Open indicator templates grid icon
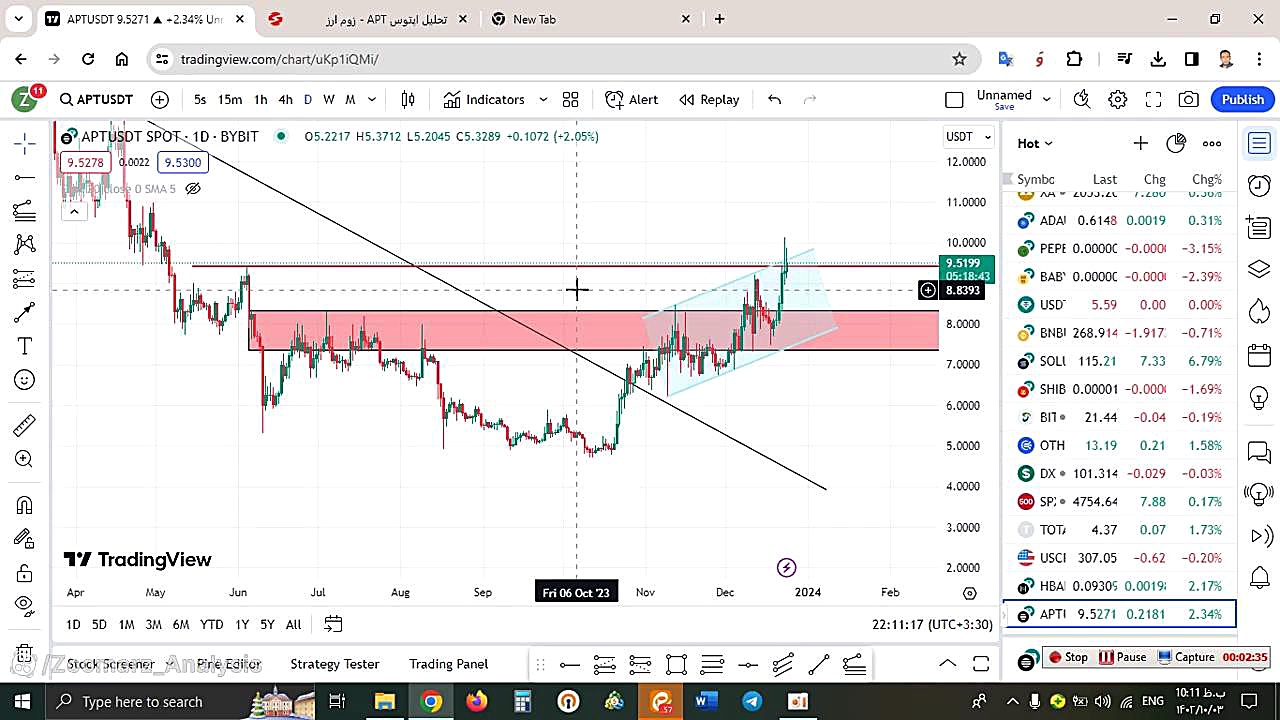Image resolution: width=1280 pixels, height=720 pixels. pyautogui.click(x=570, y=99)
